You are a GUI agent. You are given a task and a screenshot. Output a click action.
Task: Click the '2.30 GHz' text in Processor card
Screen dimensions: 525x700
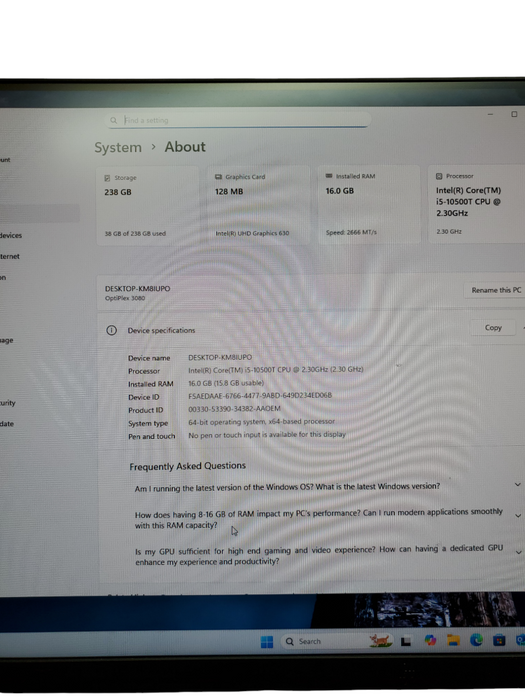pyautogui.click(x=449, y=231)
